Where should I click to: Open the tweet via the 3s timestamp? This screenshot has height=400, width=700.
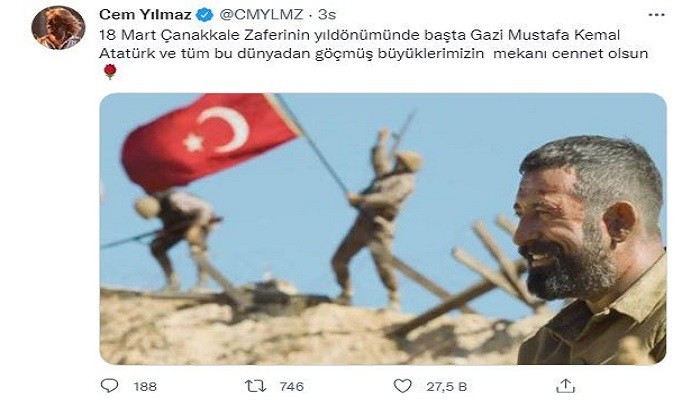[x=327, y=15]
